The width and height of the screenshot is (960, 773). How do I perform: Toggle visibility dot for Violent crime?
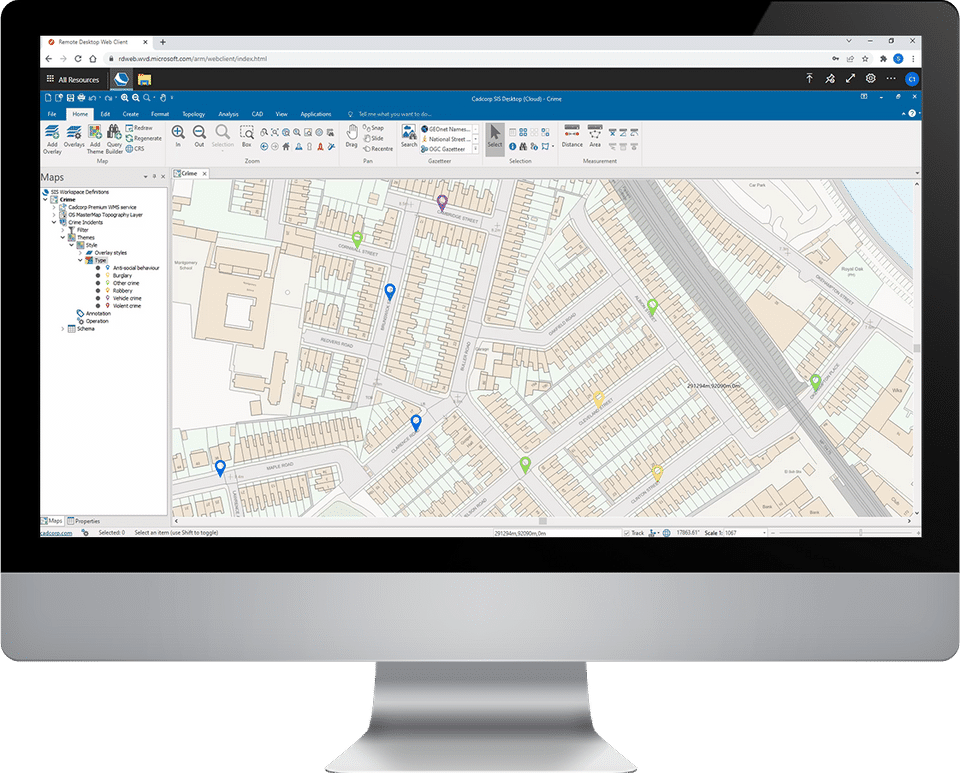point(98,305)
